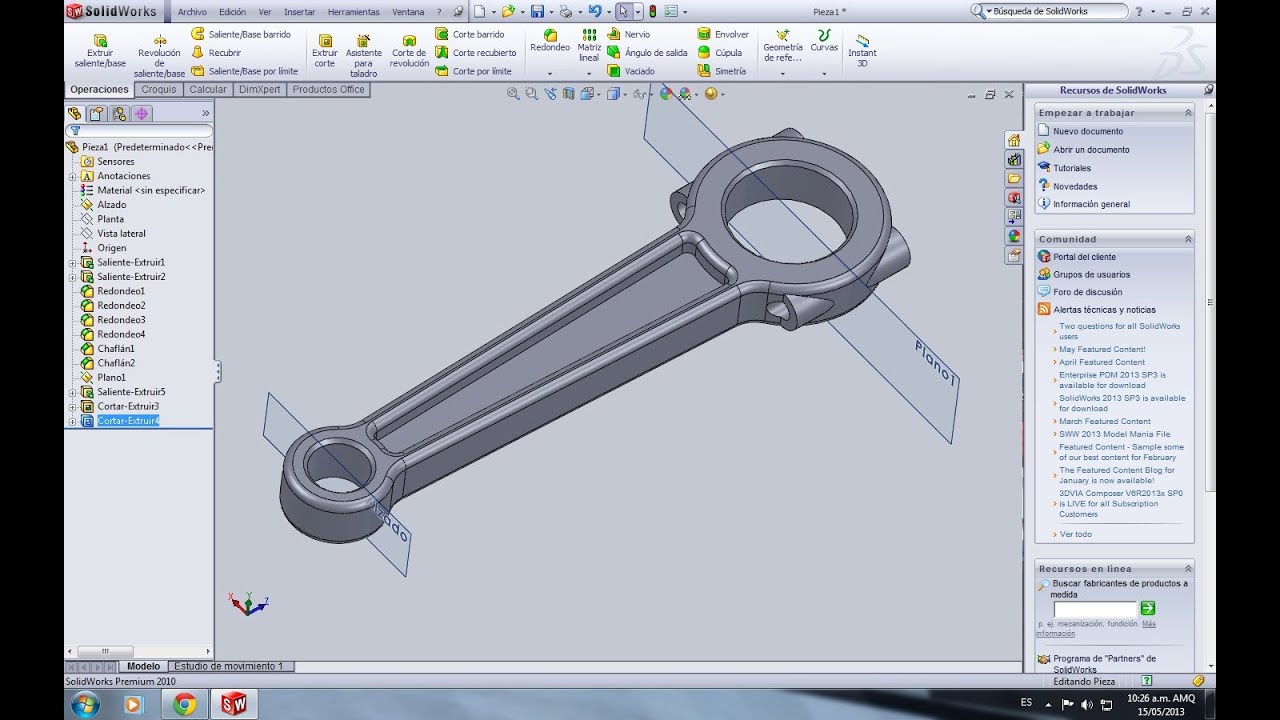Click the Chrome icon in the taskbar

coord(184,704)
